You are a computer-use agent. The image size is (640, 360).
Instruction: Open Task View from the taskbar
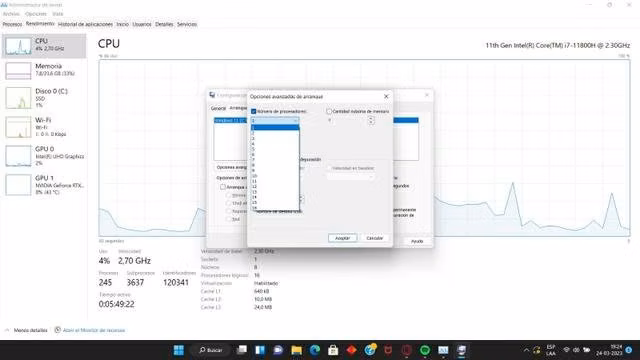coord(242,350)
